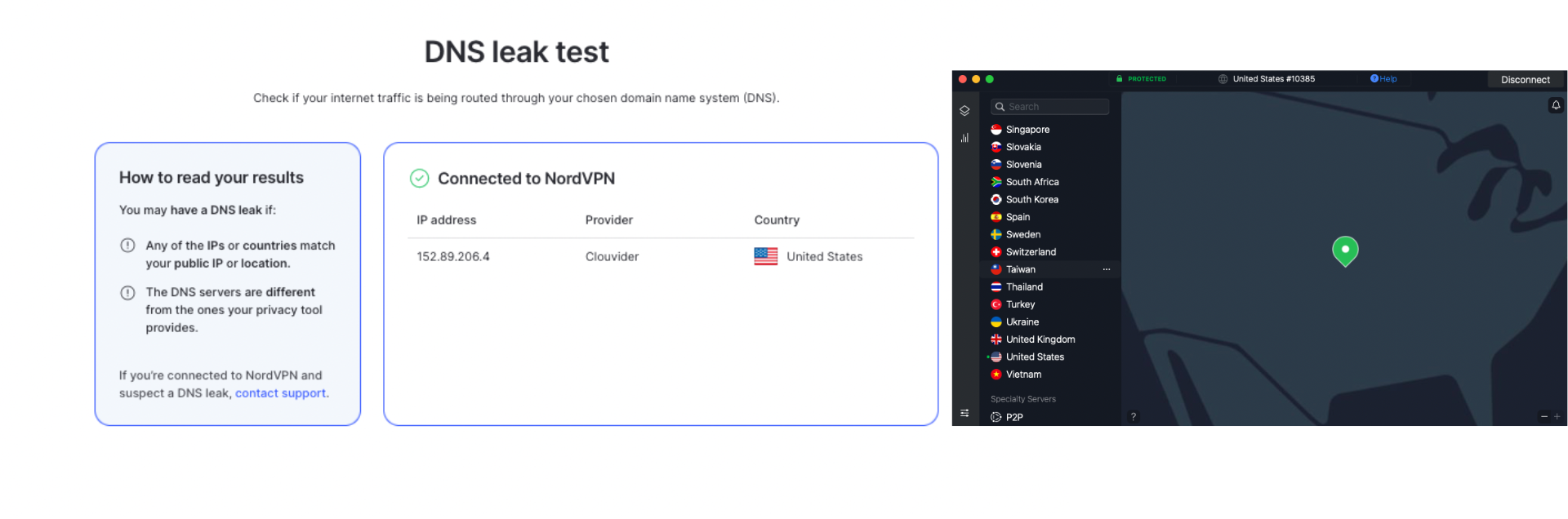The width and height of the screenshot is (1568, 519).
Task: Zoom out the map with minus
Action: pyautogui.click(x=1543, y=416)
